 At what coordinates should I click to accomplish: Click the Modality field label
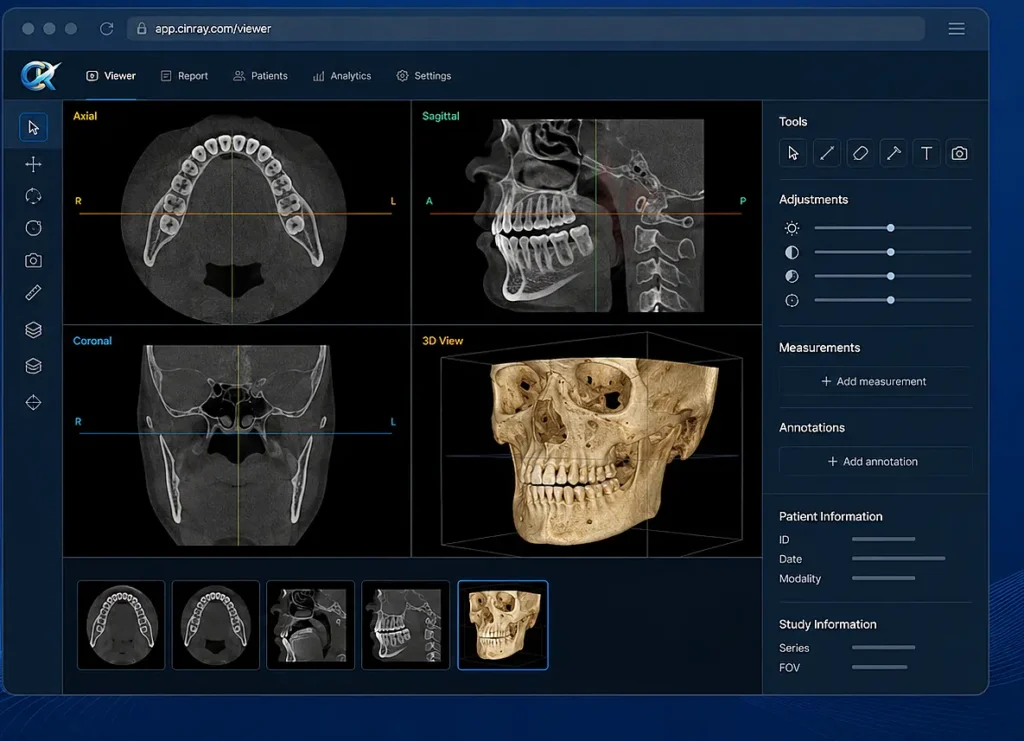tap(800, 578)
